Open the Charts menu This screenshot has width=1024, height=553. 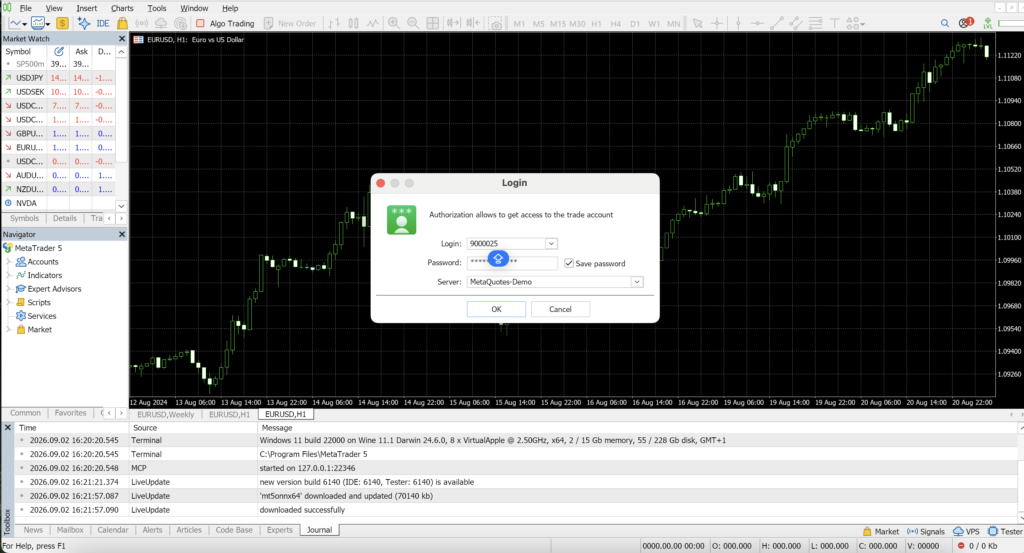(x=121, y=8)
